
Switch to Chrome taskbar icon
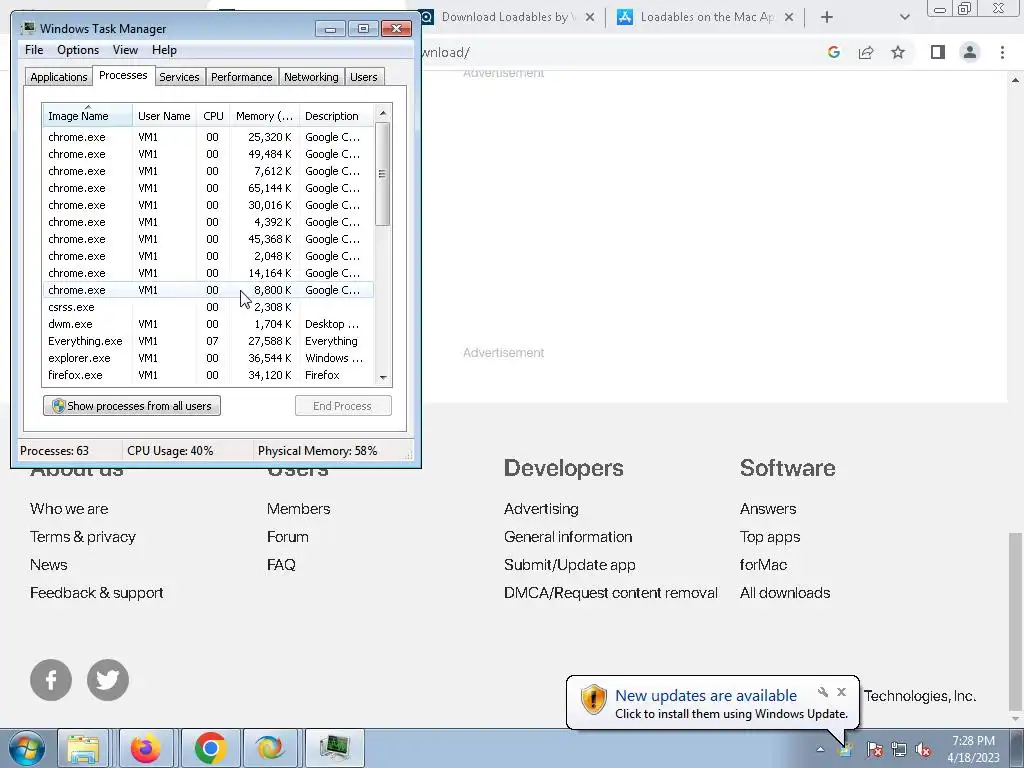click(210, 748)
